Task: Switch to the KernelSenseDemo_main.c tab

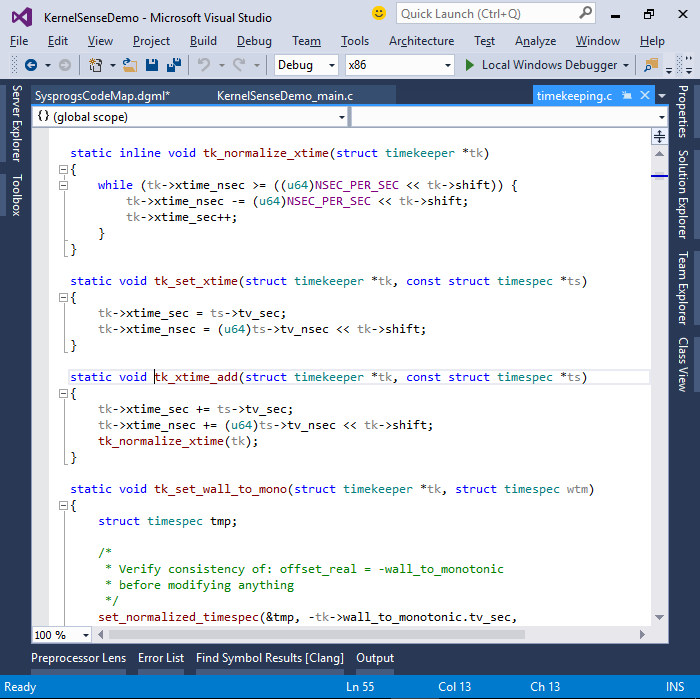Action: click(285, 96)
